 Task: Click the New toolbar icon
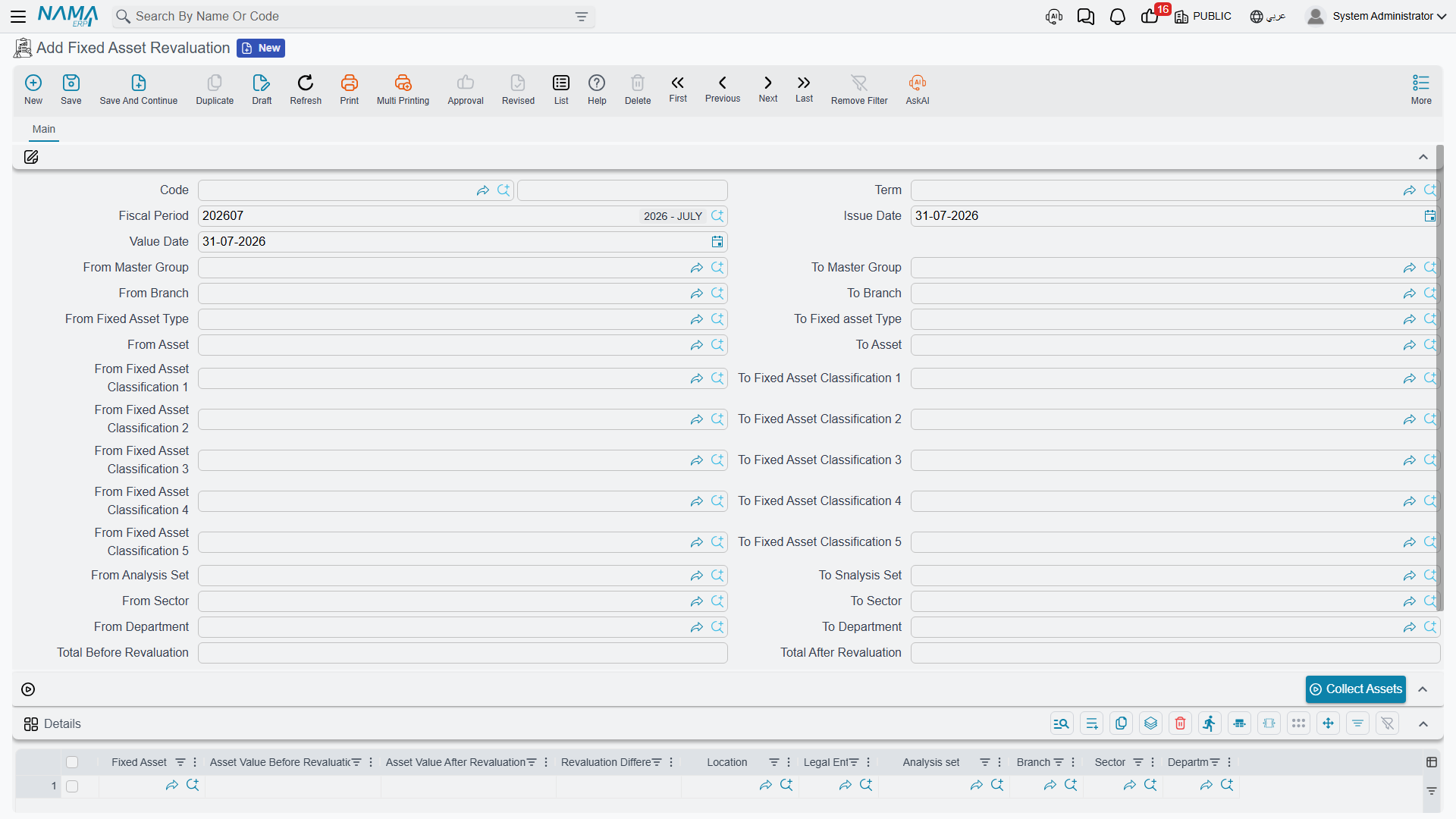pos(33,89)
